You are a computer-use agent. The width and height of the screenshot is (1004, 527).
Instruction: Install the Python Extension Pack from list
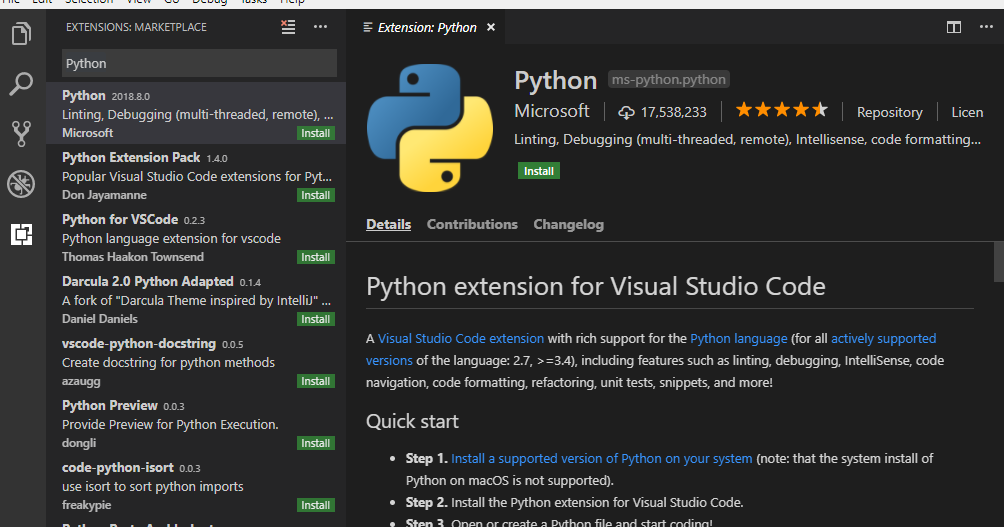316,195
